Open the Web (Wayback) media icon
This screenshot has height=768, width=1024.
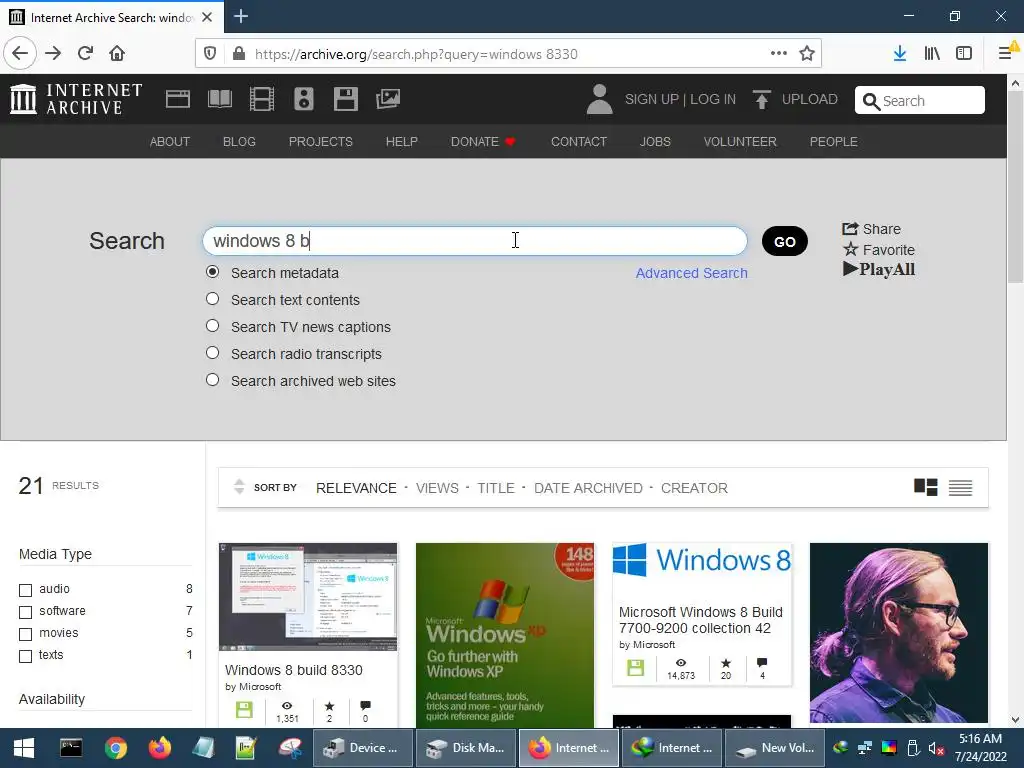(178, 99)
